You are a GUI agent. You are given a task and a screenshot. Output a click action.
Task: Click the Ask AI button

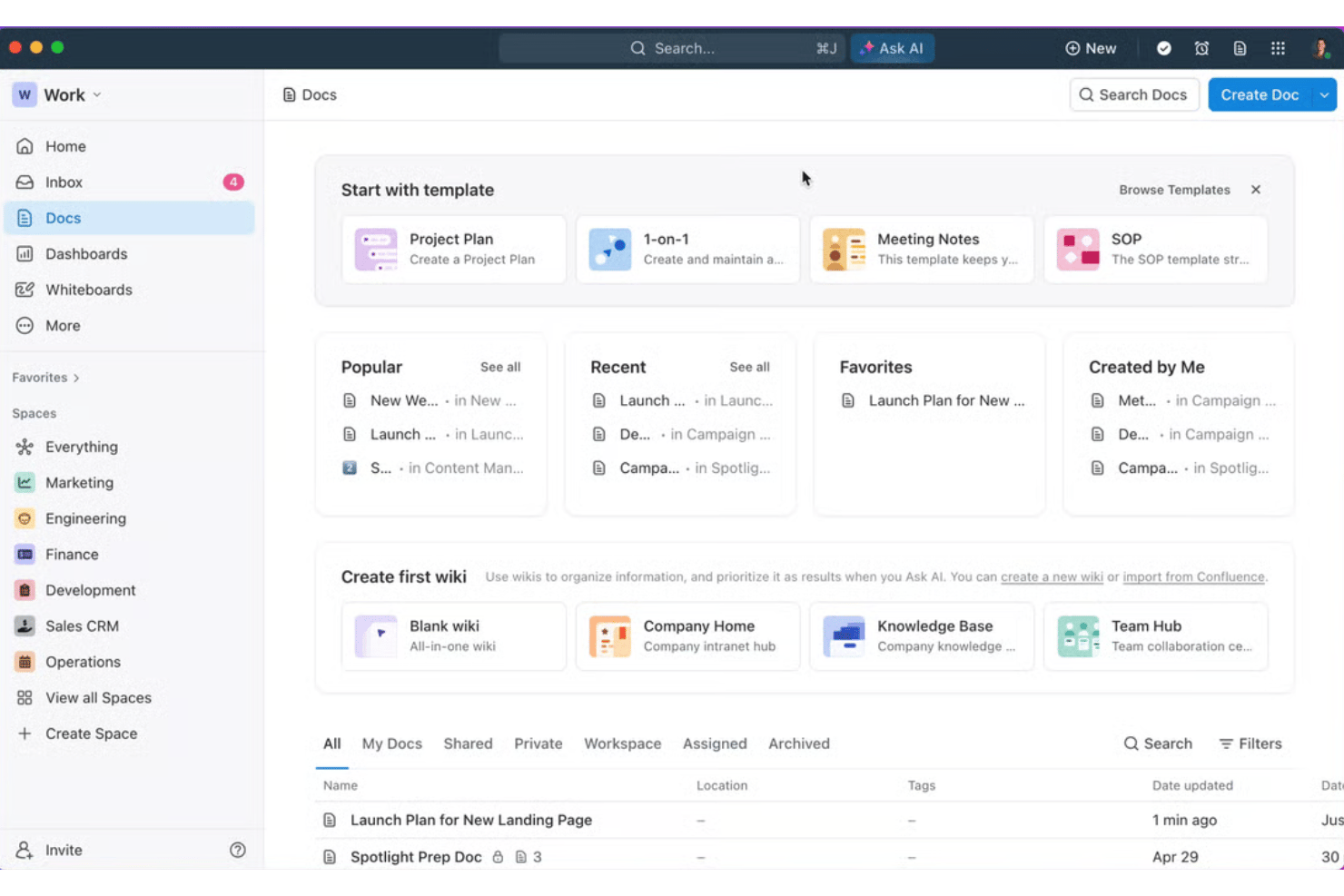(892, 48)
